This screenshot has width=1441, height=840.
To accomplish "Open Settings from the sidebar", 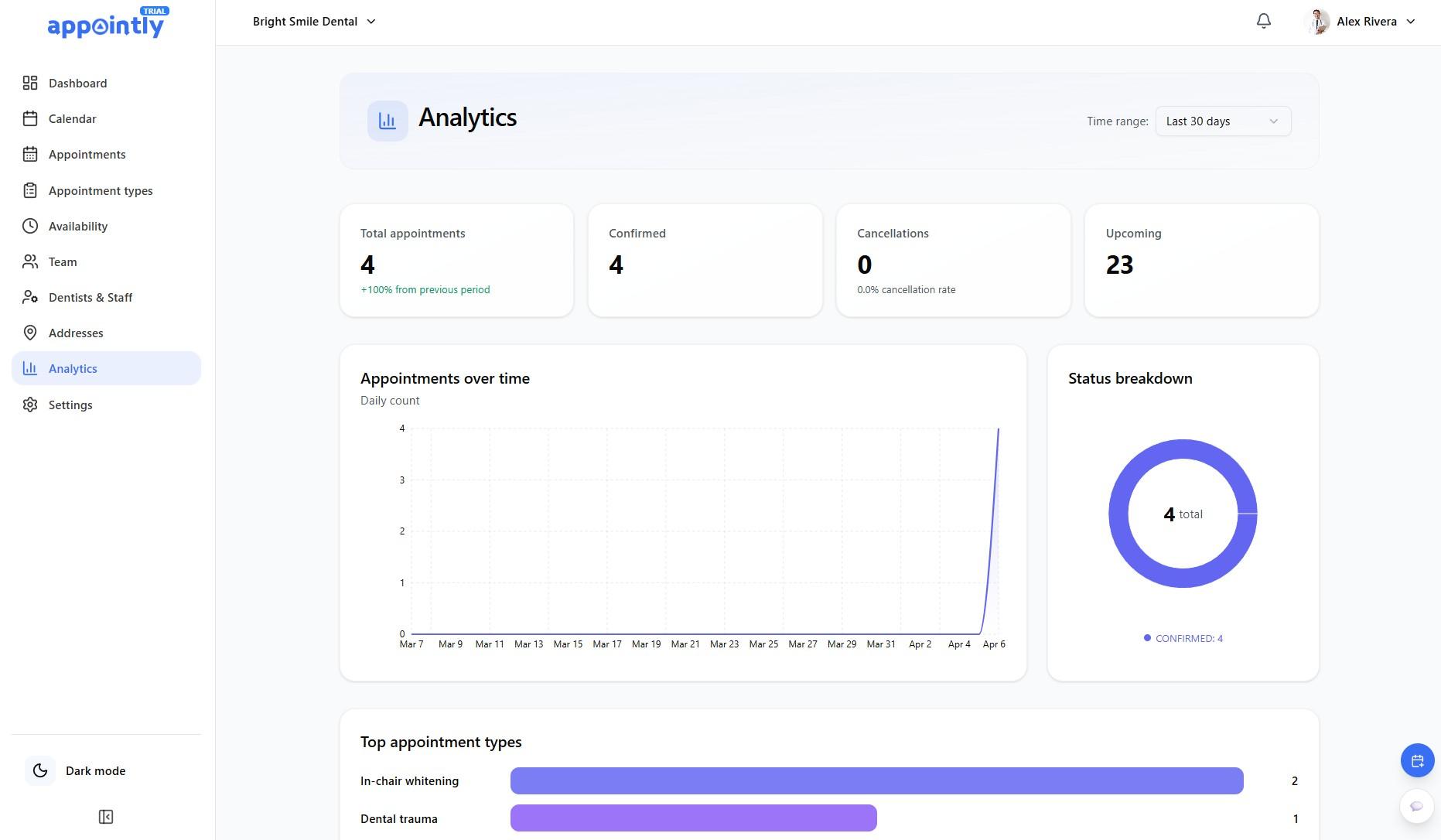I will (x=70, y=405).
